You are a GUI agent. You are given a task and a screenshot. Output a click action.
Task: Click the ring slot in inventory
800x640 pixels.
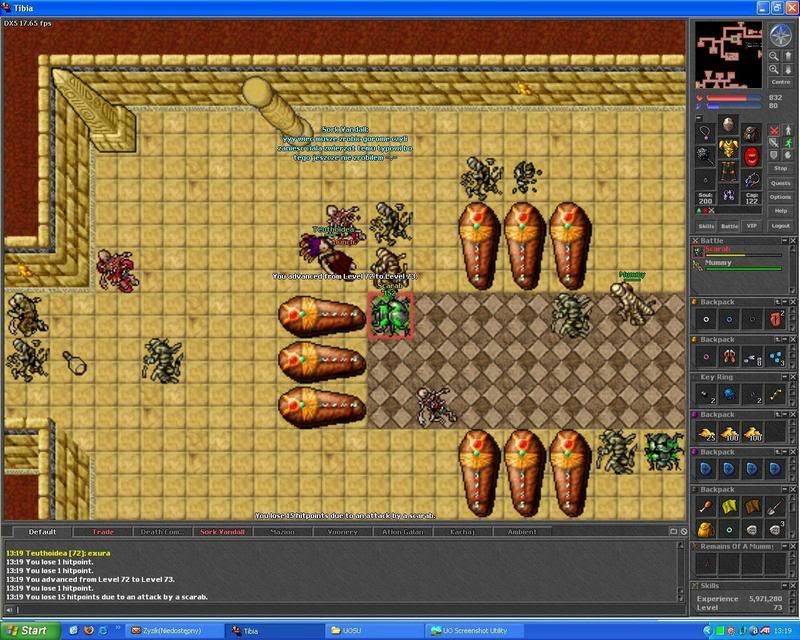coord(706,180)
